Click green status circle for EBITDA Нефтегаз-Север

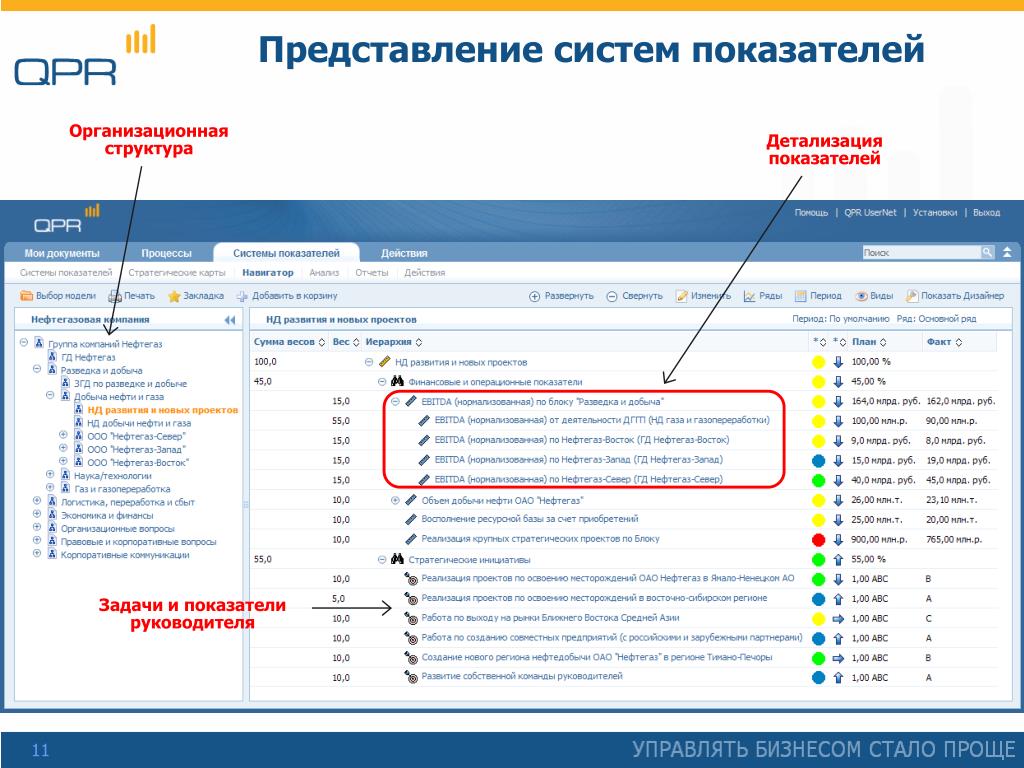[x=818, y=481]
